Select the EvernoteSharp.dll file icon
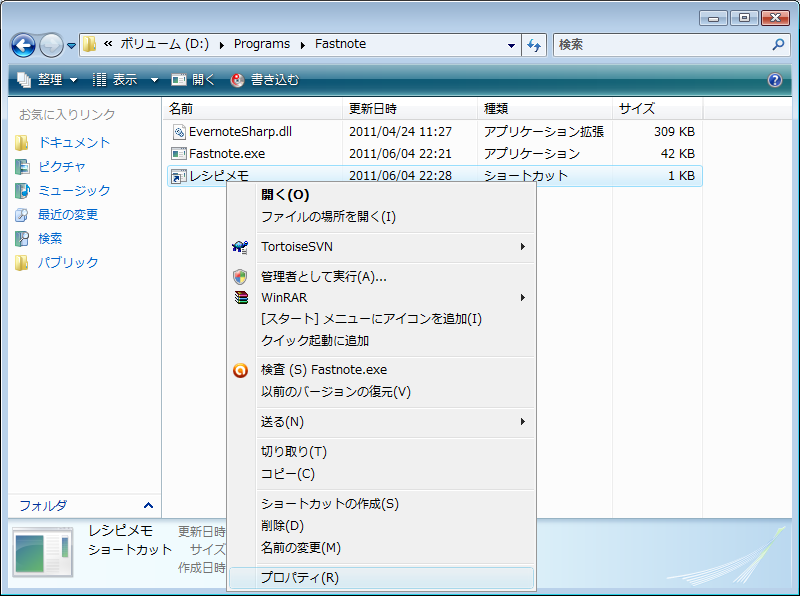The width and height of the screenshot is (800, 596). coord(178,132)
